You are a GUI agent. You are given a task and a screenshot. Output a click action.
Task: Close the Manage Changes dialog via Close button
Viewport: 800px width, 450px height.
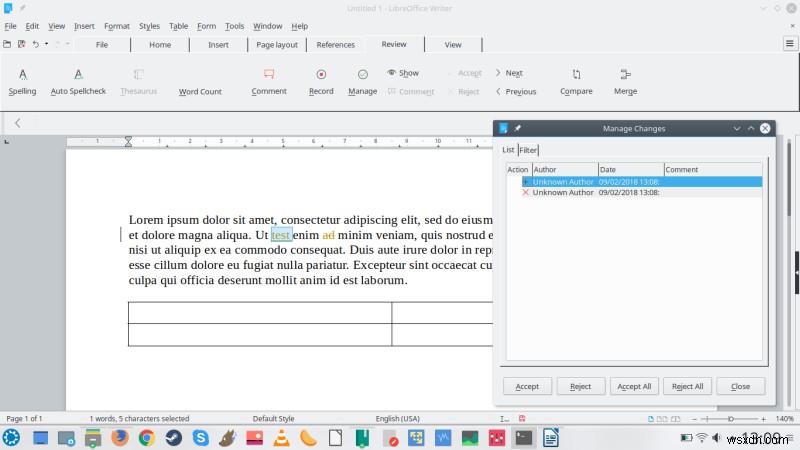[x=740, y=386]
